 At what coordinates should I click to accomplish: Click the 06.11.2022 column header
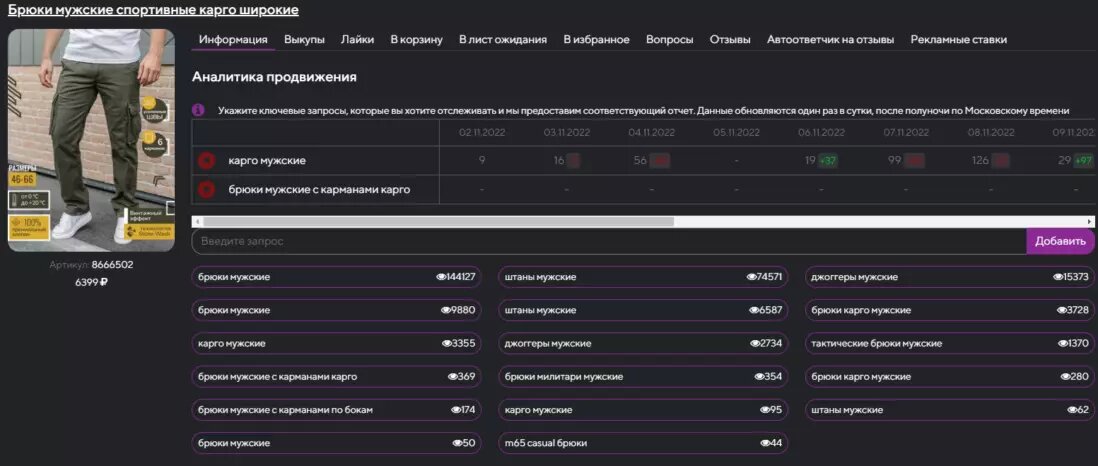[821, 132]
